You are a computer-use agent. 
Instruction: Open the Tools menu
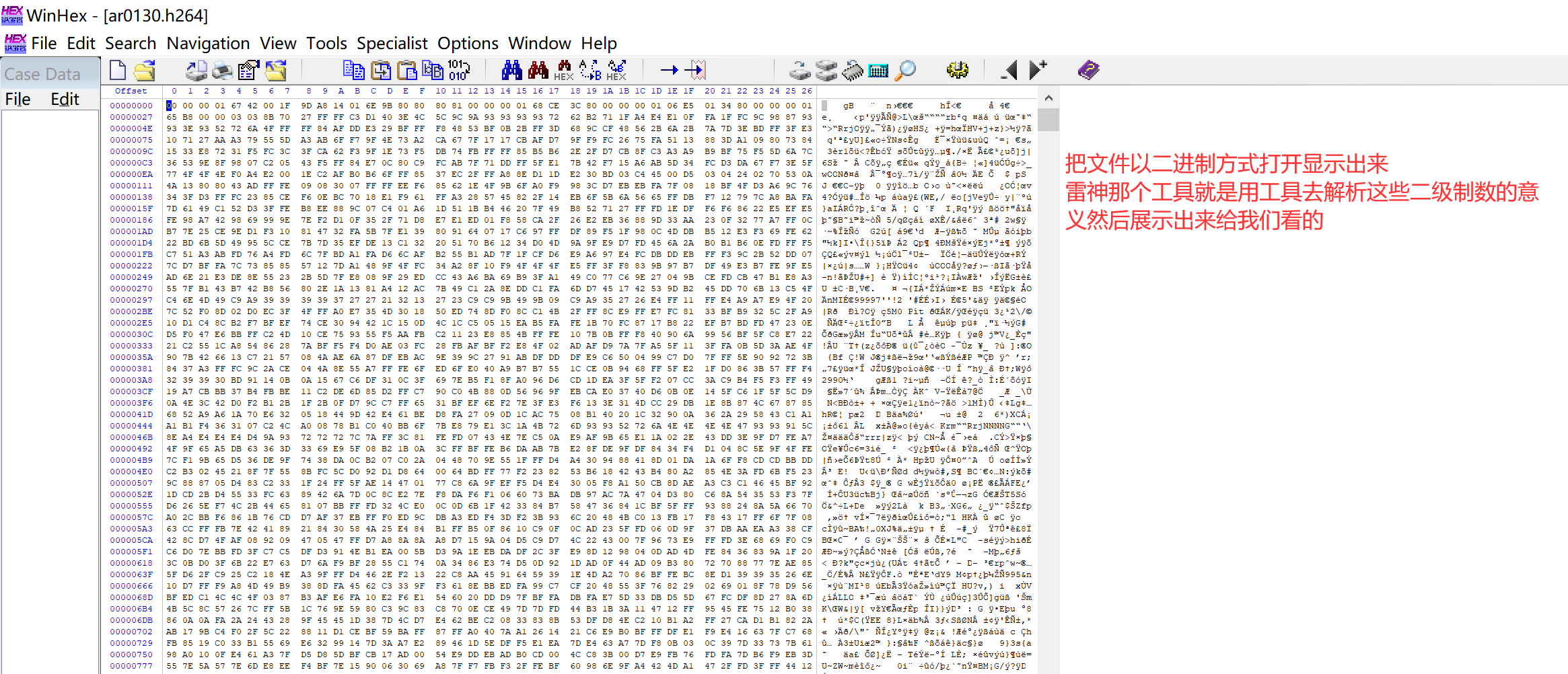(326, 44)
